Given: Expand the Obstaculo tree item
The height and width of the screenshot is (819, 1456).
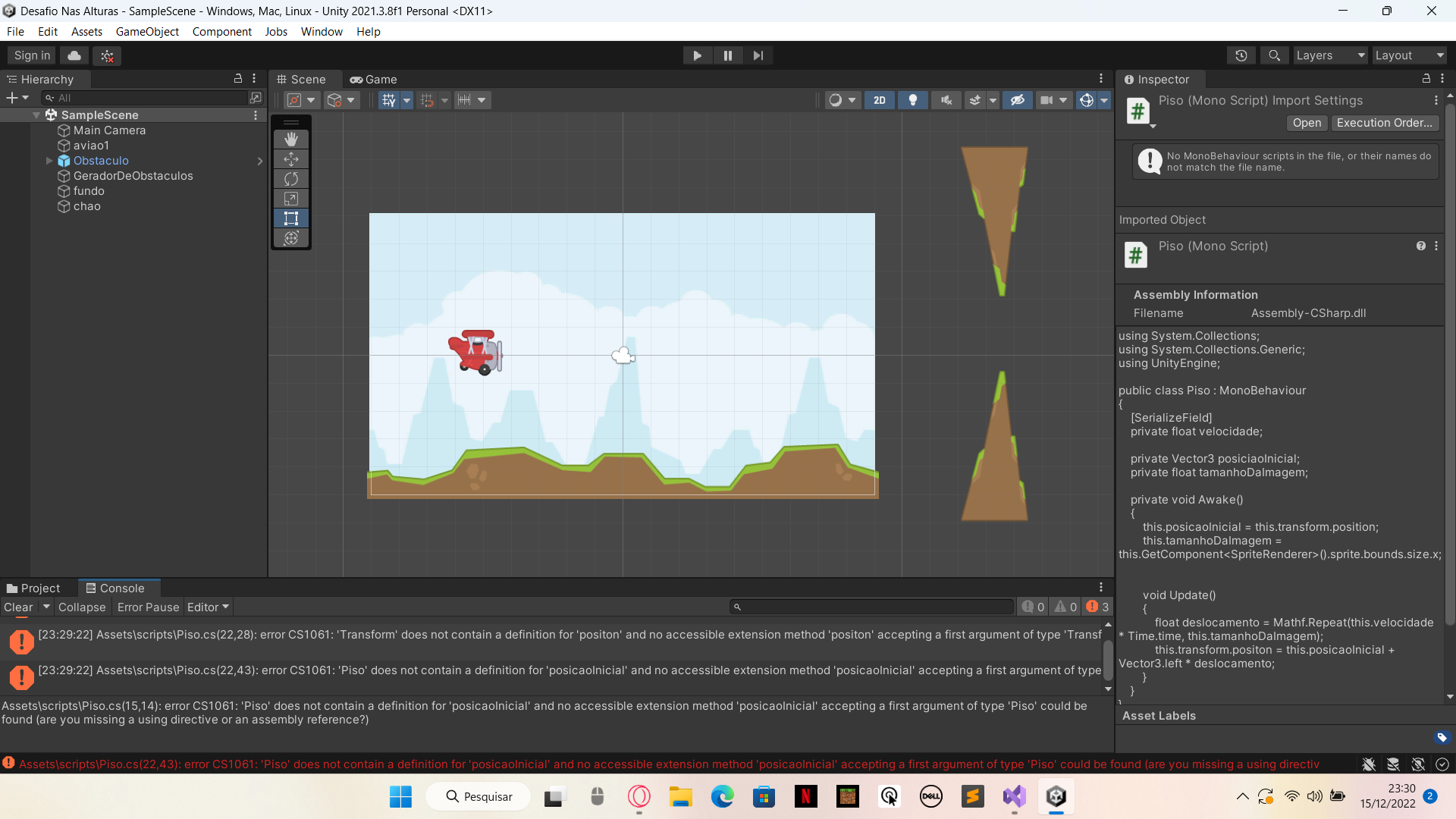Looking at the screenshot, I should [x=47, y=160].
